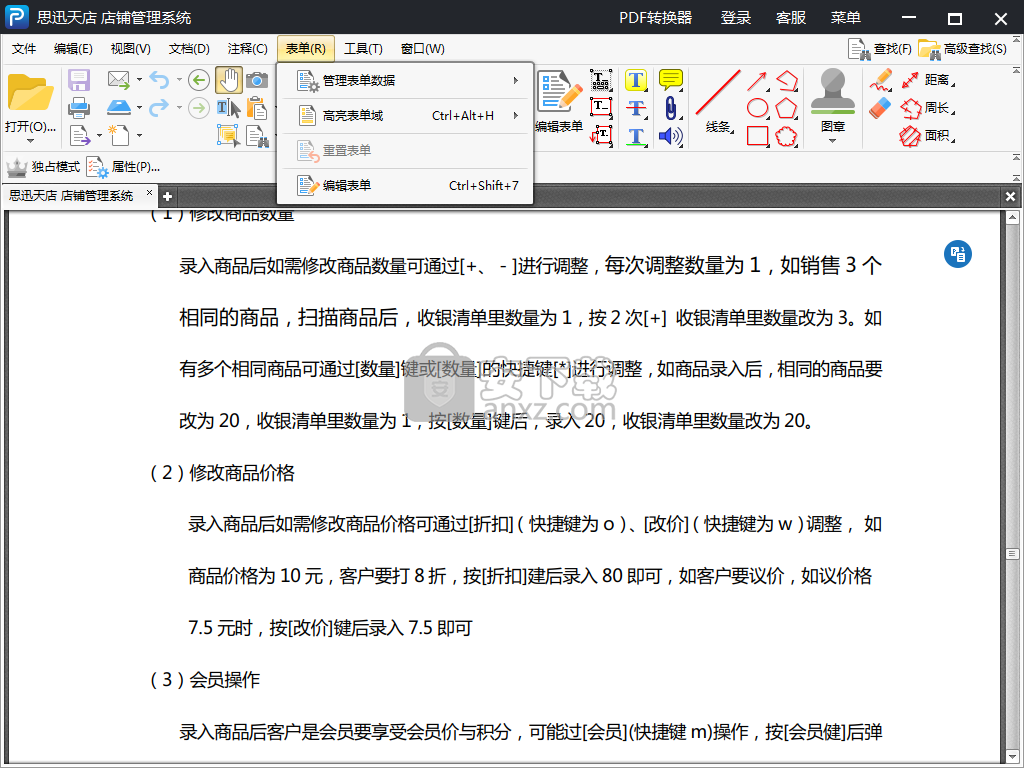The width and height of the screenshot is (1024, 768).
Task: Select the Rectangle drawing tool
Action: point(758,136)
